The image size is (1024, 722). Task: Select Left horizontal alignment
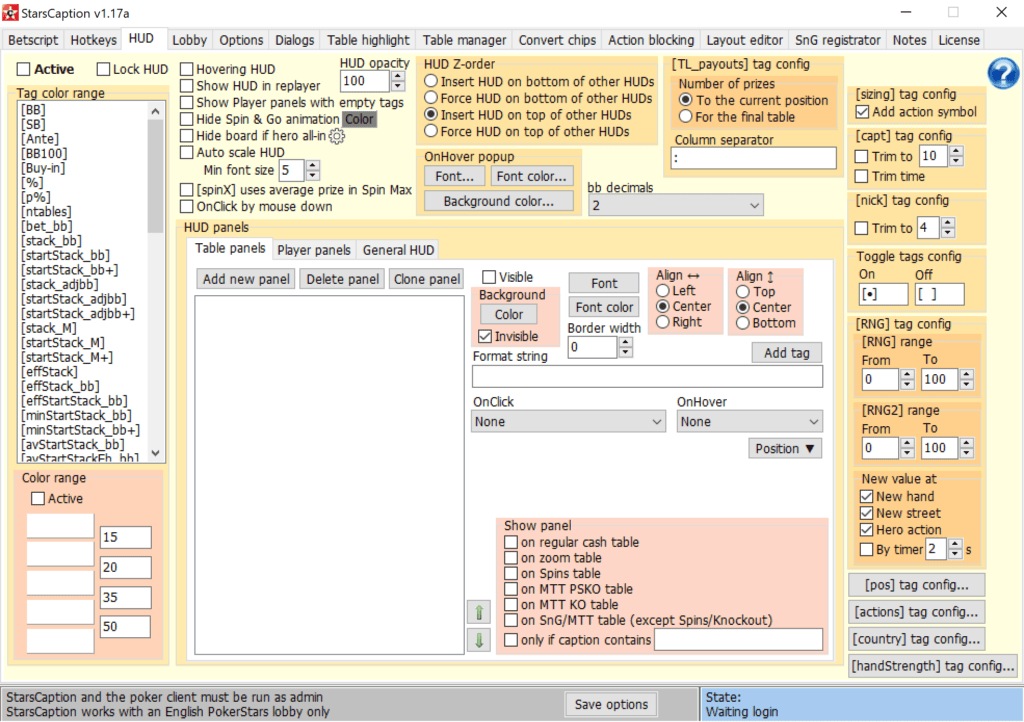coord(663,290)
